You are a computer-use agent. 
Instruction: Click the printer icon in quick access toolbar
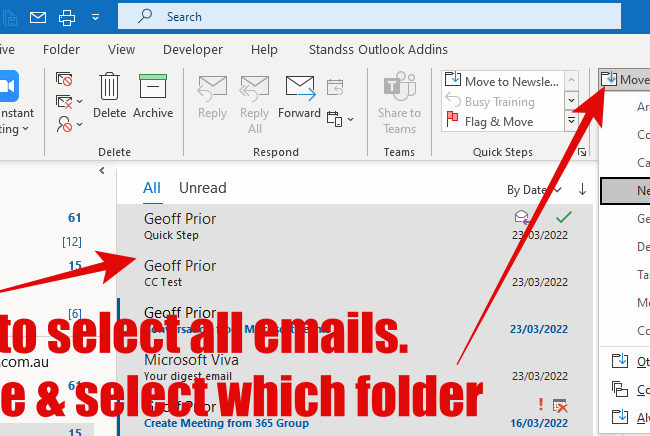[67, 17]
